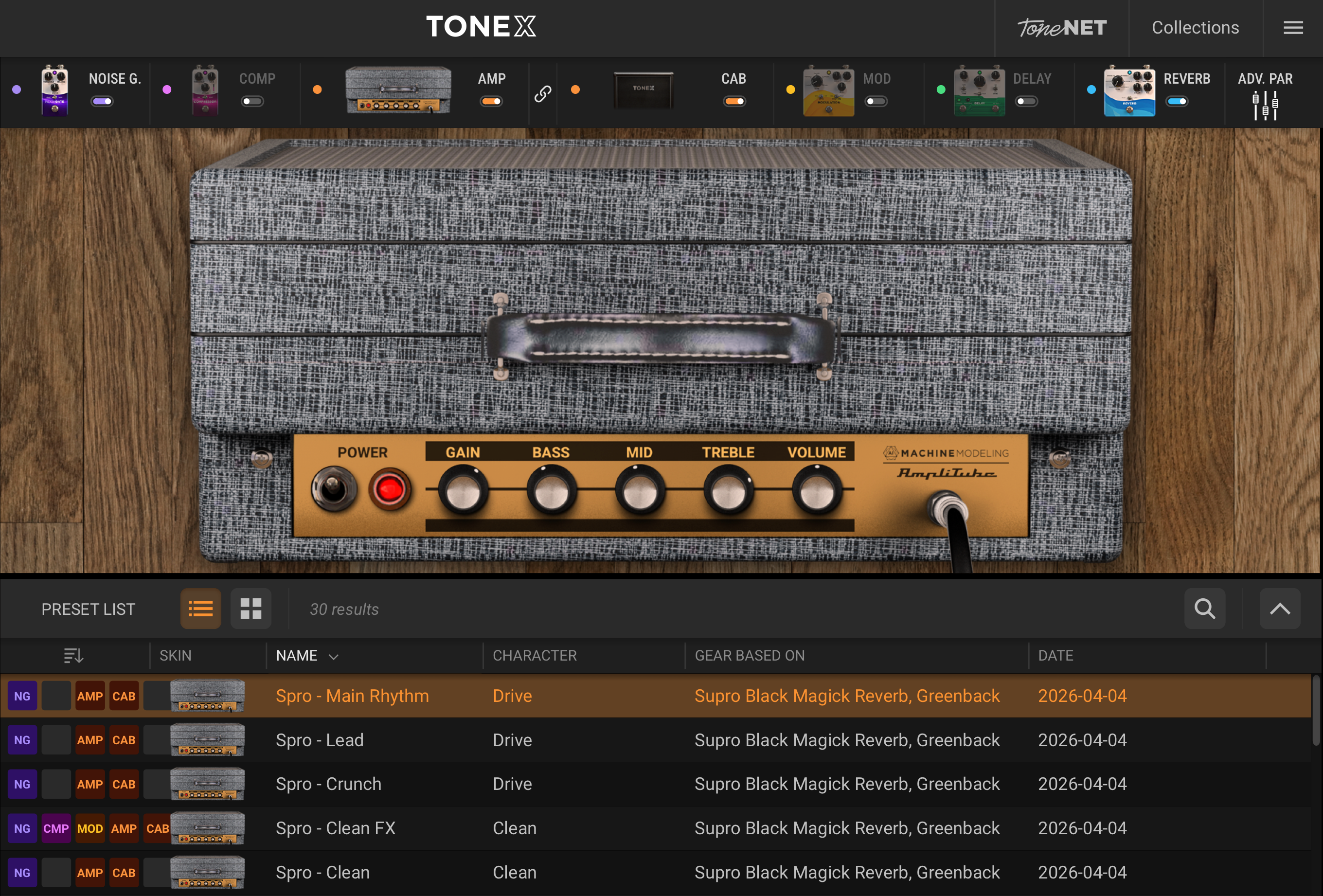Select the Spro - Clean preset
Screen dimensions: 1323x896
coord(656,873)
